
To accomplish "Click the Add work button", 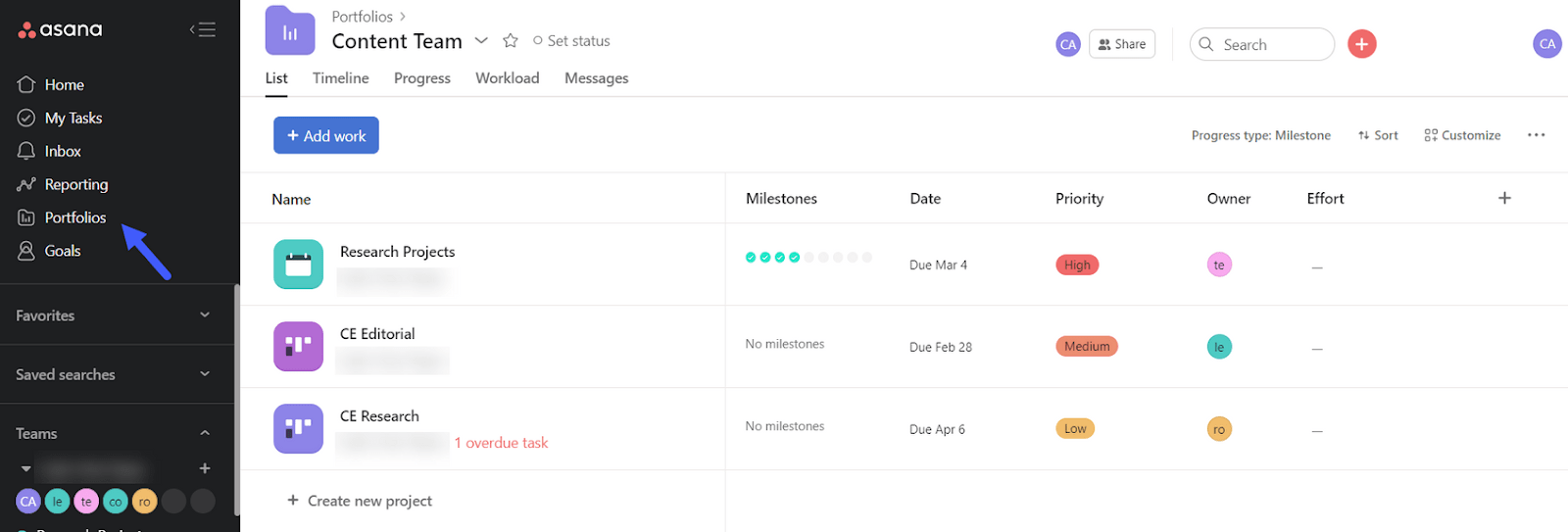I will 326,135.
